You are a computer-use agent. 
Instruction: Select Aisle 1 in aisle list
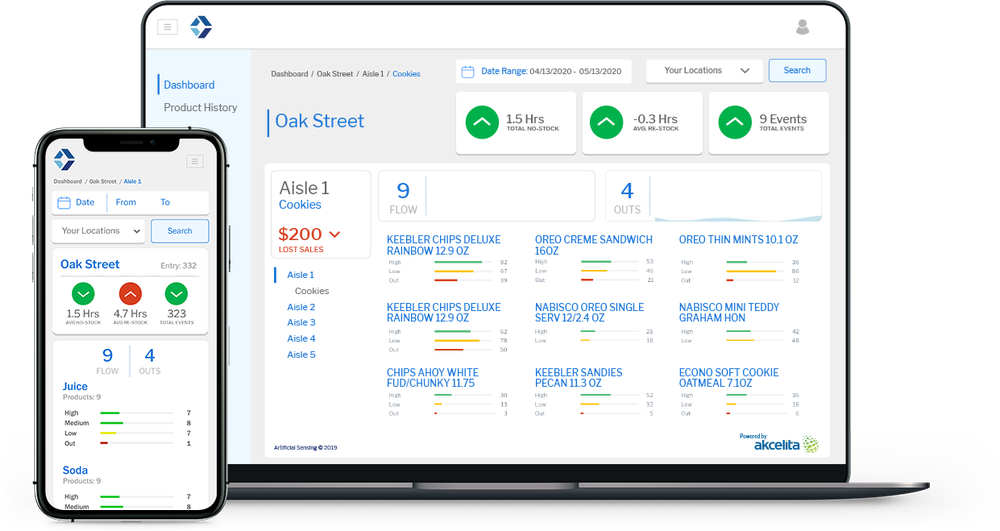click(x=300, y=275)
